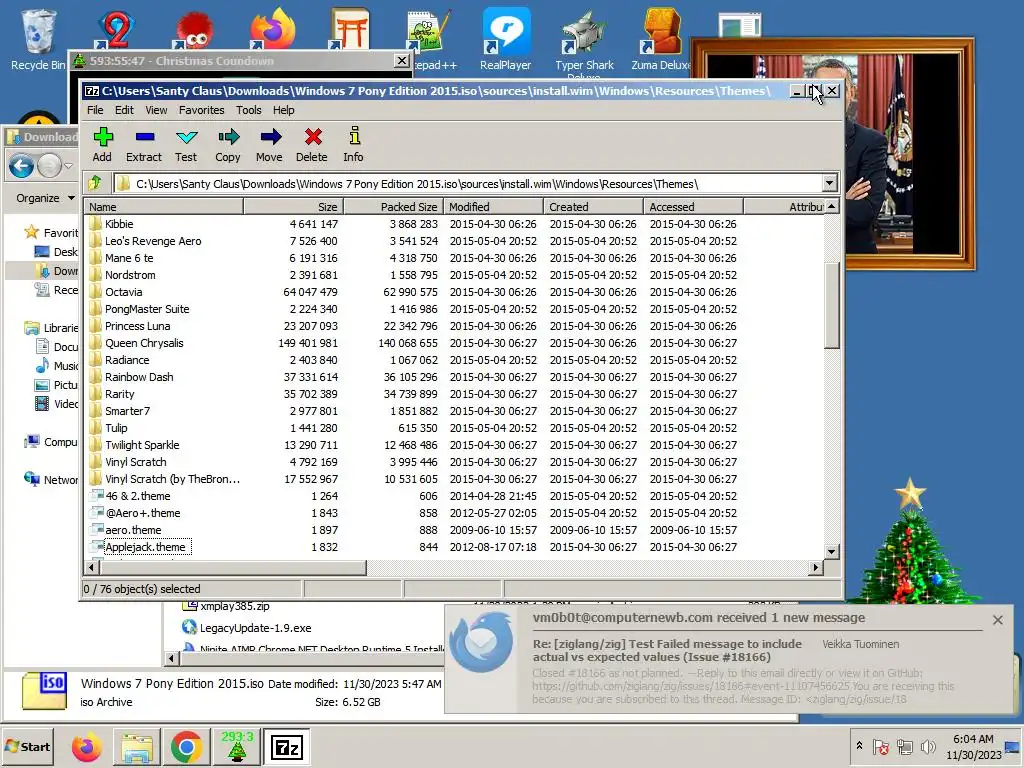The image size is (1024, 768).
Task: Open the Edit menu
Action: [x=124, y=110]
